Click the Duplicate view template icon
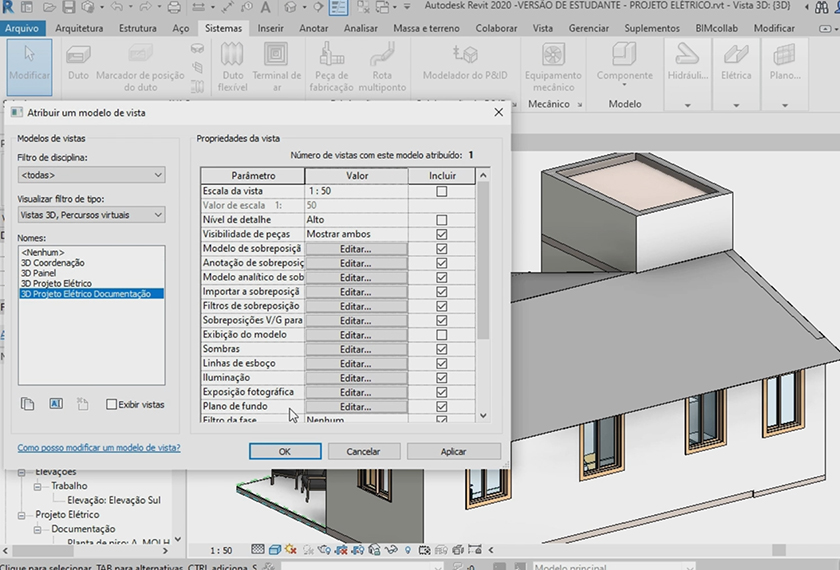This screenshot has width=840, height=570. (x=28, y=404)
